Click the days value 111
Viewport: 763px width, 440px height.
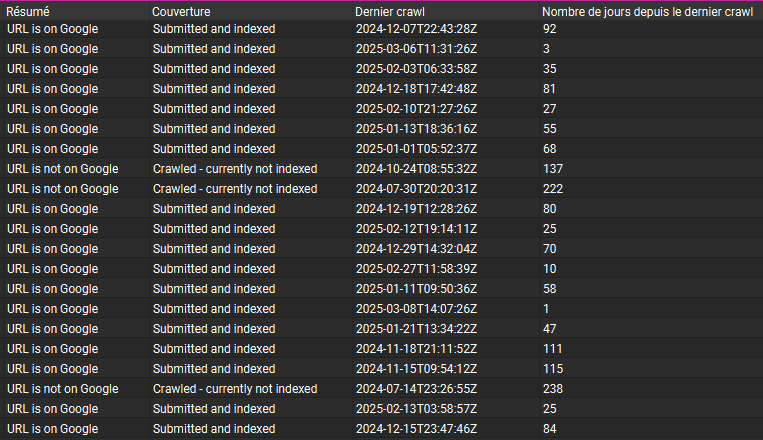tap(553, 348)
